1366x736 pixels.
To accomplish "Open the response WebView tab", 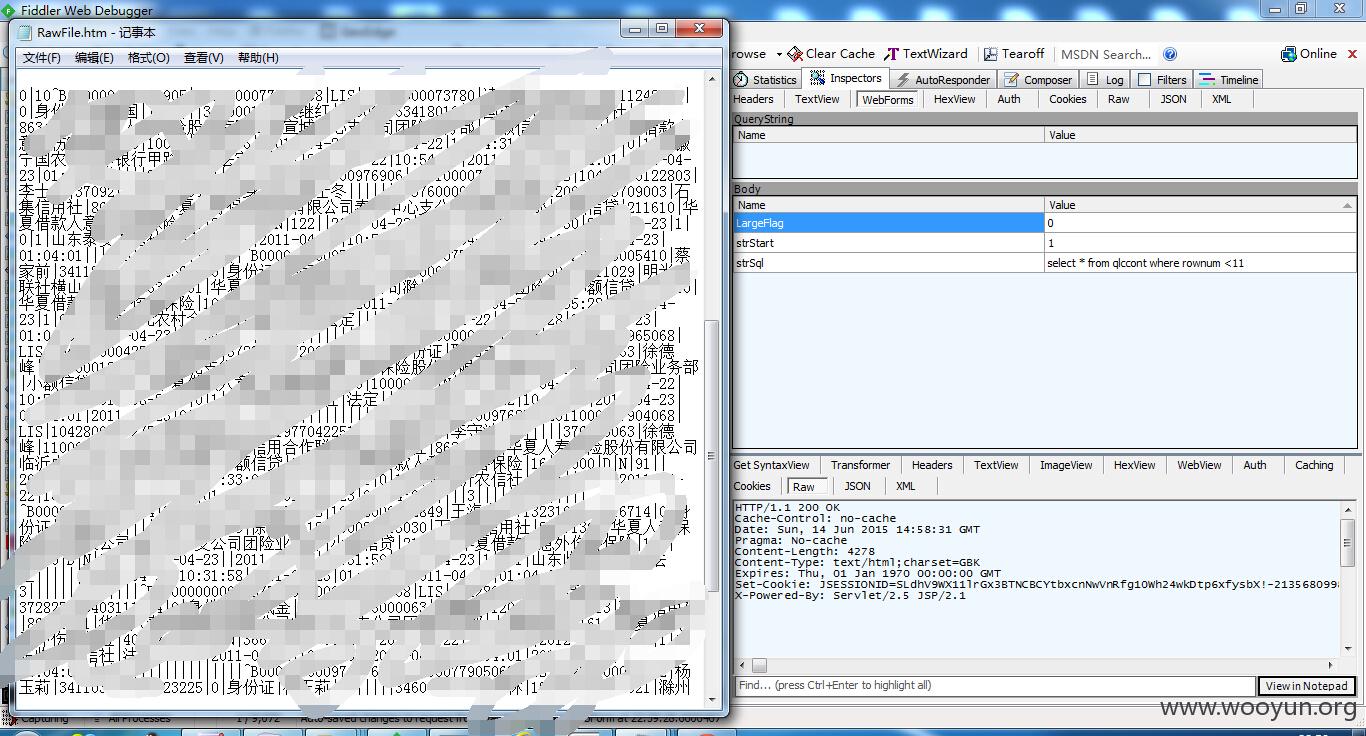I will pos(1199,465).
